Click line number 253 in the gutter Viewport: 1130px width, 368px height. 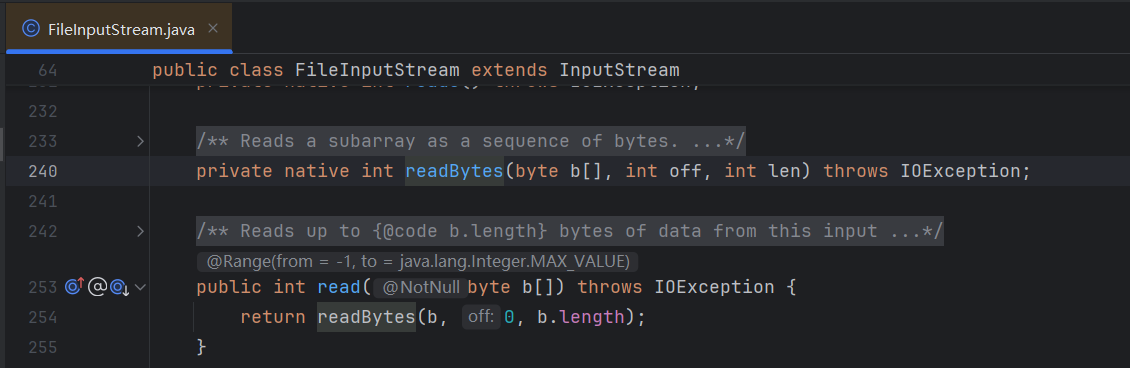pos(43,287)
